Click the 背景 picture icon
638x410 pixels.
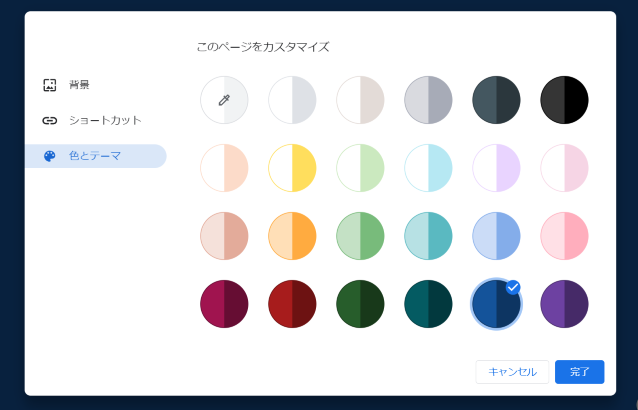50,85
